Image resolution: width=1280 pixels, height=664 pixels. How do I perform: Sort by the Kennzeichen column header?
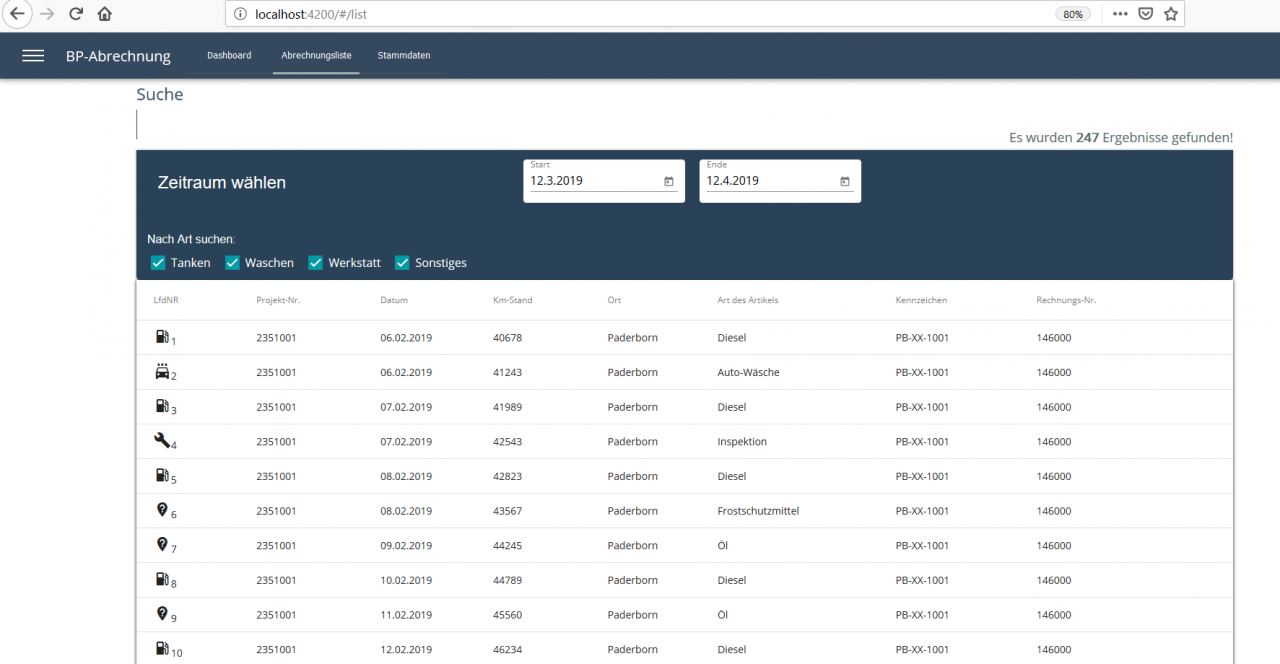point(921,300)
